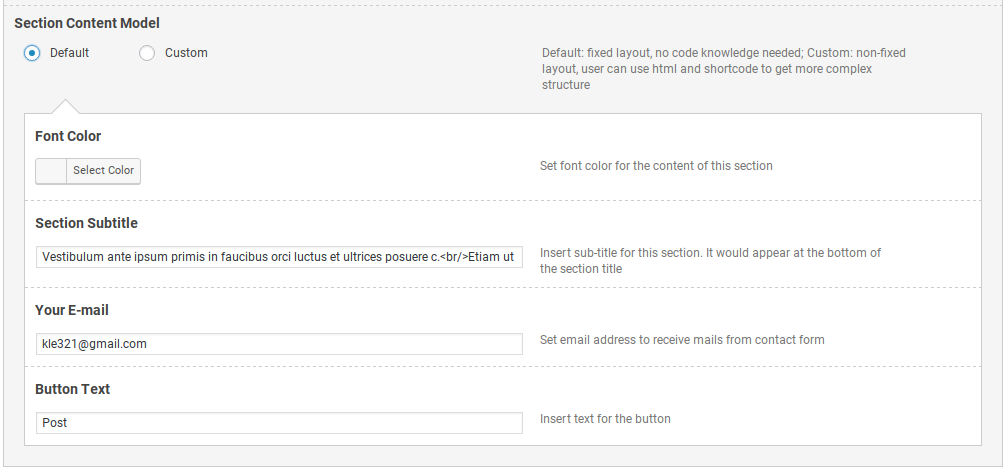1006x470 pixels.
Task: Focus the Your E-mail input field
Action: (x=279, y=344)
